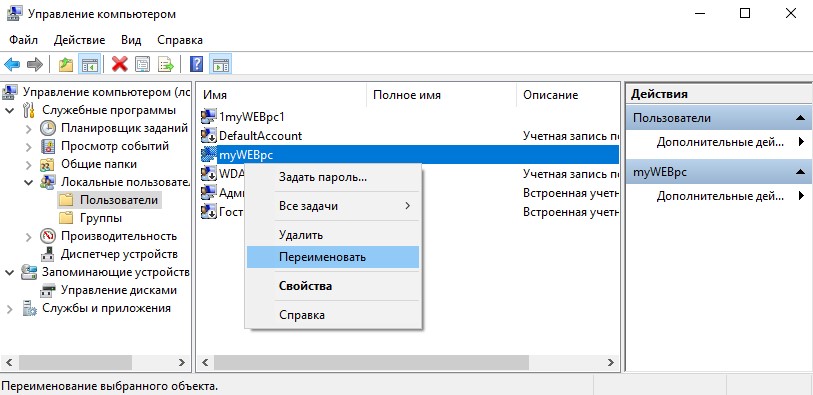Click the user list horizontal scrollbar

point(371,362)
